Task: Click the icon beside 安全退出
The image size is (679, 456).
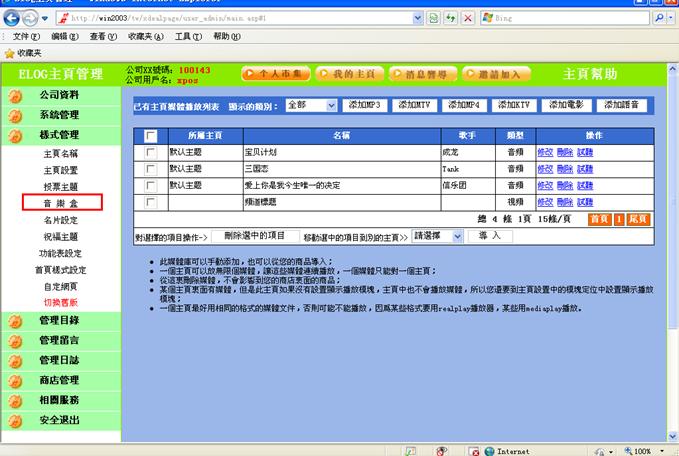Action: pyautogui.click(x=14, y=421)
